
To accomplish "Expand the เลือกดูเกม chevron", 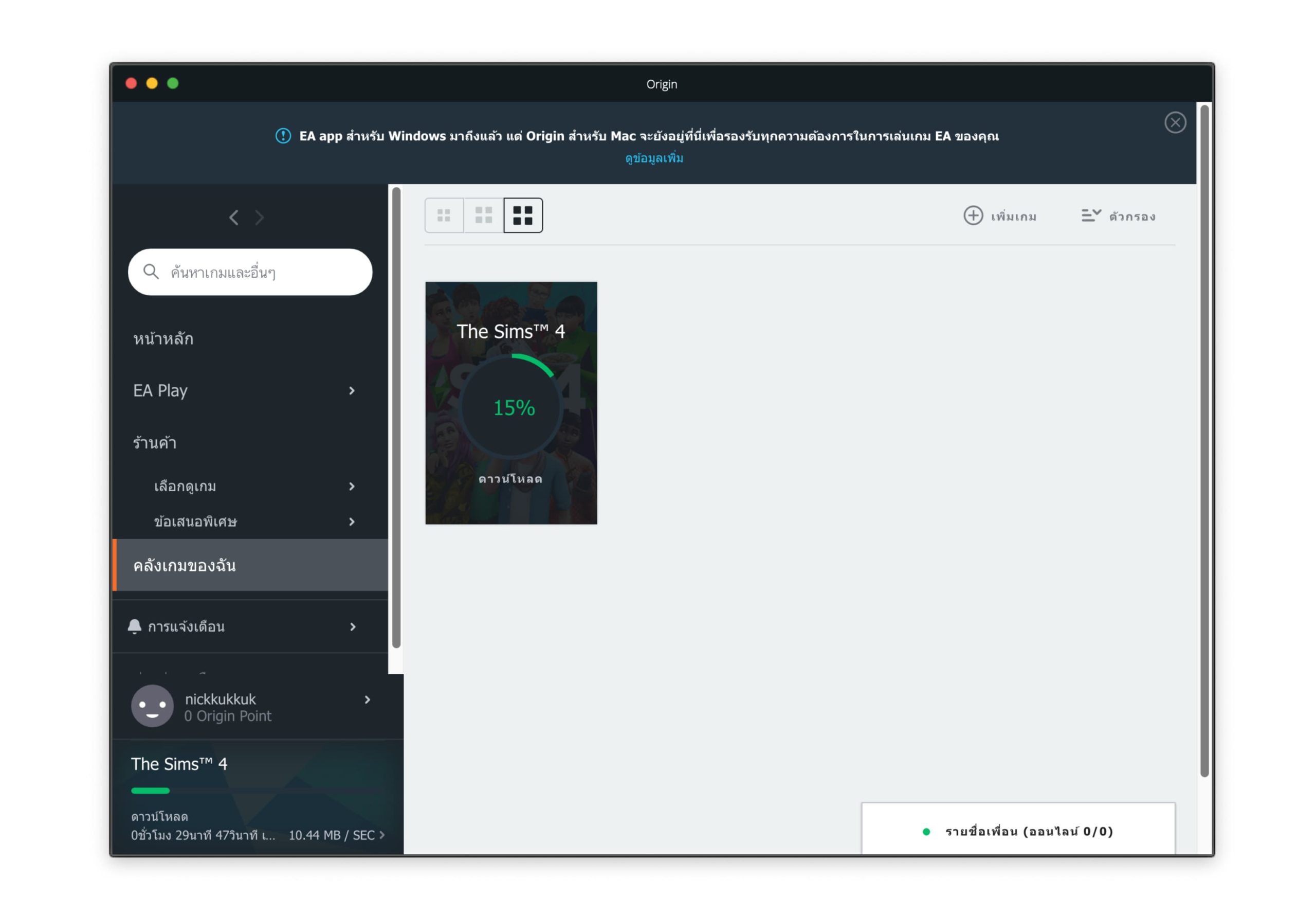I will [352, 487].
